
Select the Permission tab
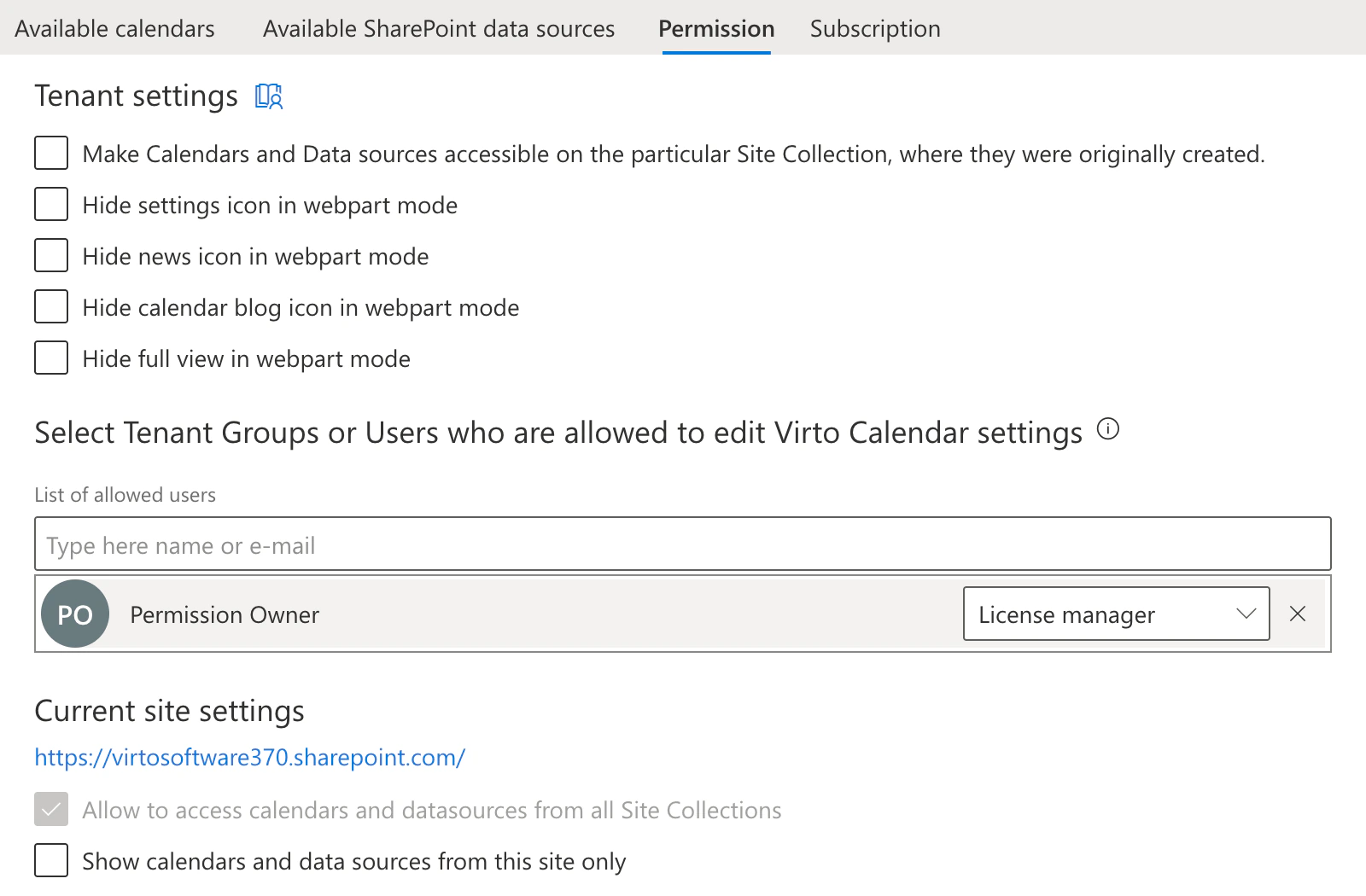coord(716,29)
